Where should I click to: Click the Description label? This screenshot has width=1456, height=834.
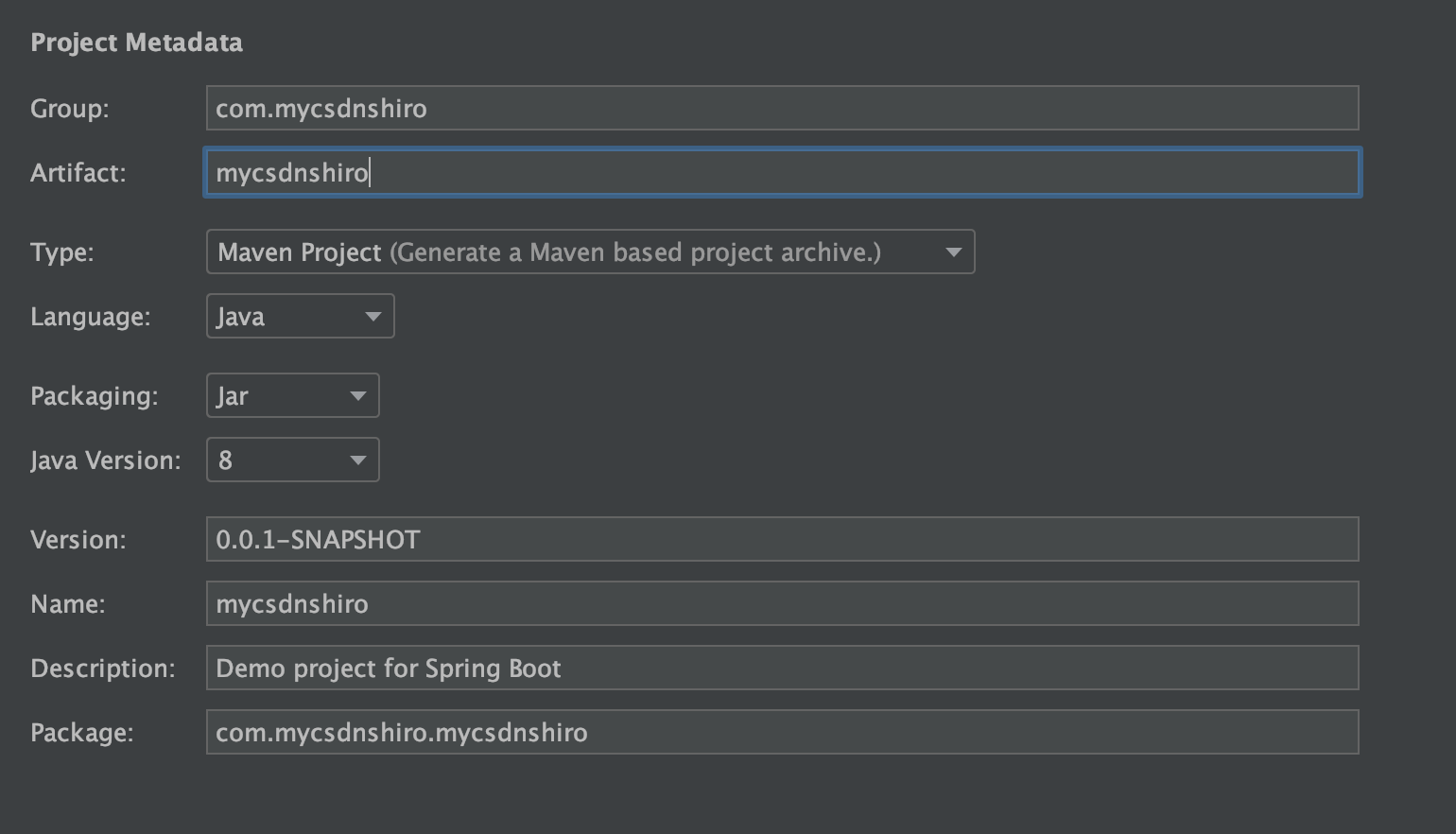coord(102,669)
